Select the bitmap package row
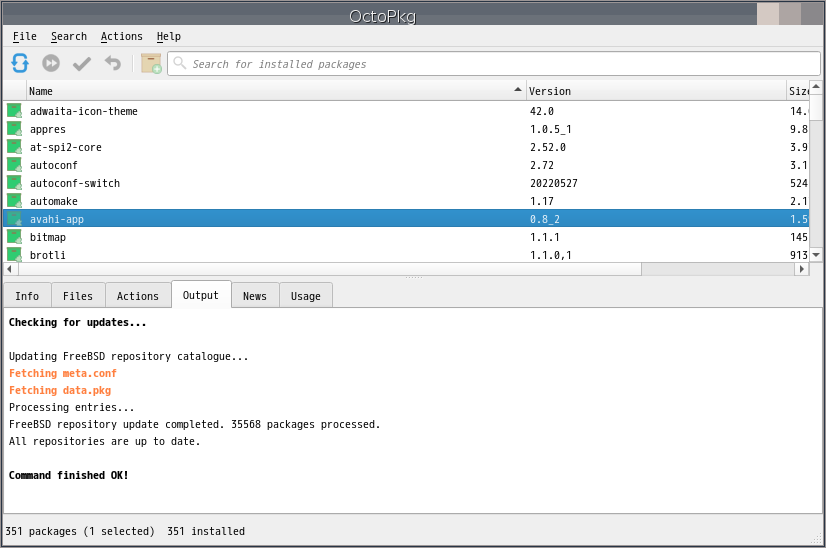The image size is (826, 548). 406,236
